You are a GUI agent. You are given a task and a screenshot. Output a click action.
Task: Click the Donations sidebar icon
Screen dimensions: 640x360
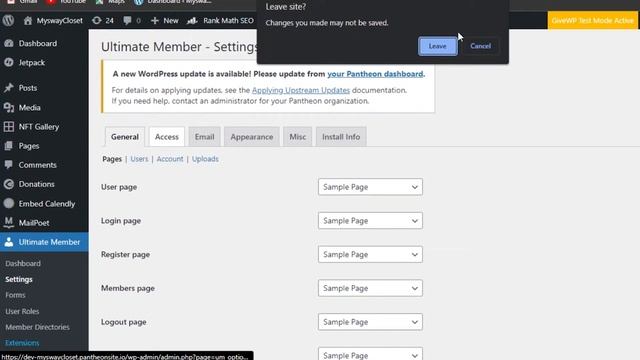[x=9, y=184]
